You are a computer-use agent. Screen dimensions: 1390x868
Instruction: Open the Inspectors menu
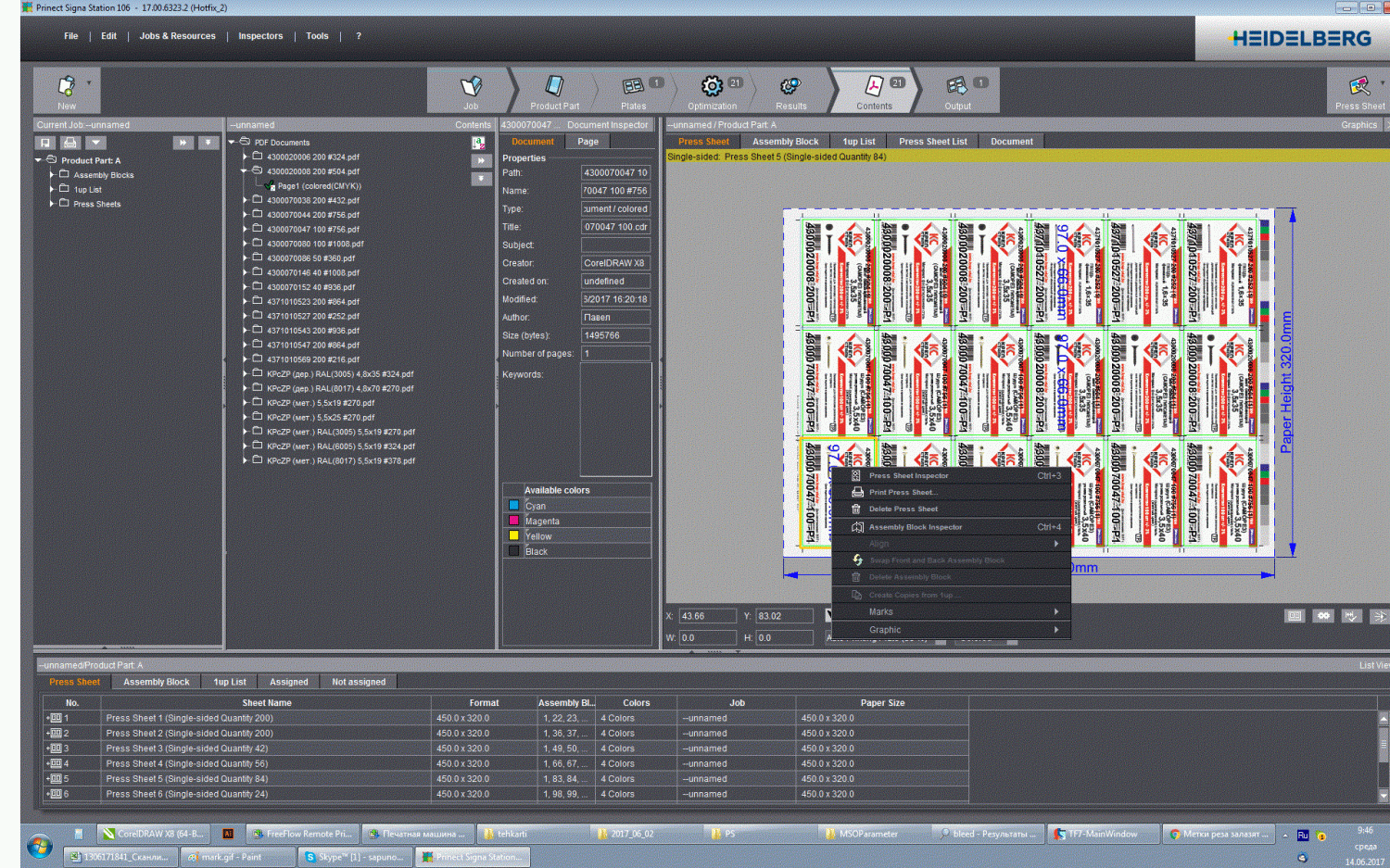pyautogui.click(x=260, y=36)
